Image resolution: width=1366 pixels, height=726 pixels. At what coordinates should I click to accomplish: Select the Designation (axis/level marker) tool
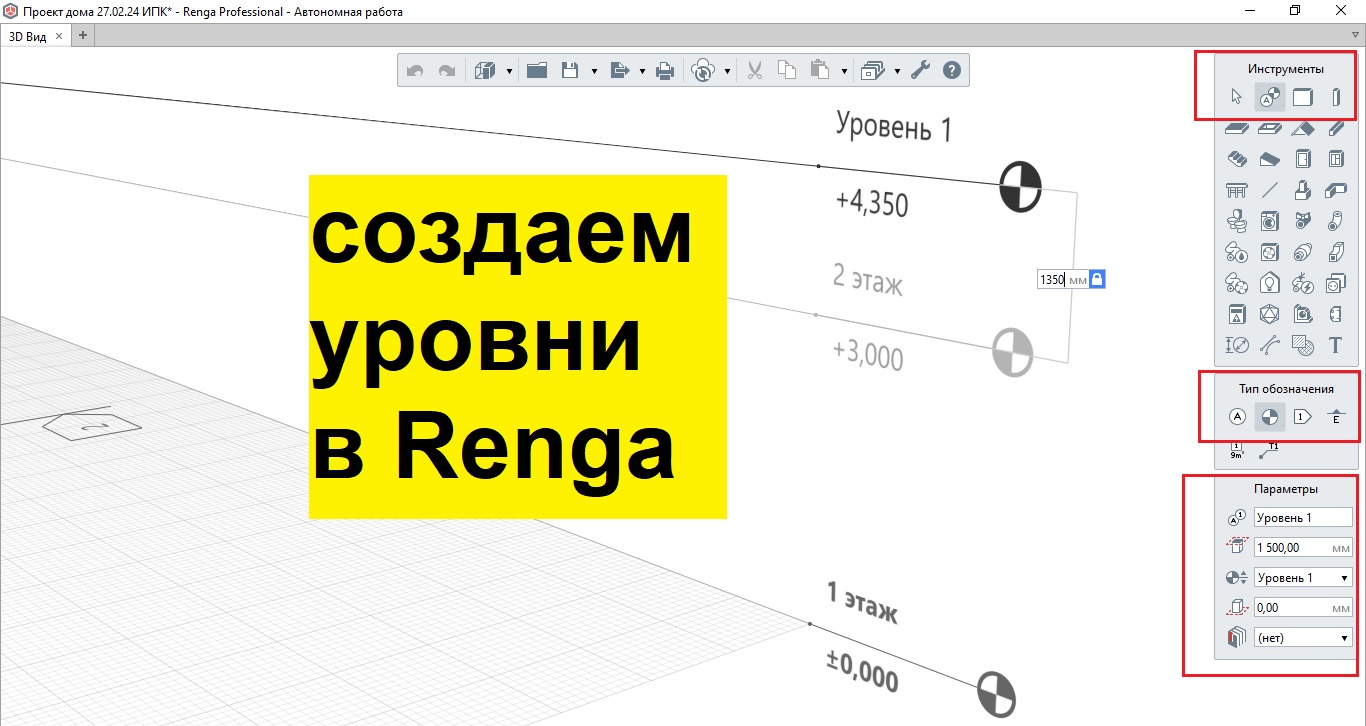(1269, 97)
